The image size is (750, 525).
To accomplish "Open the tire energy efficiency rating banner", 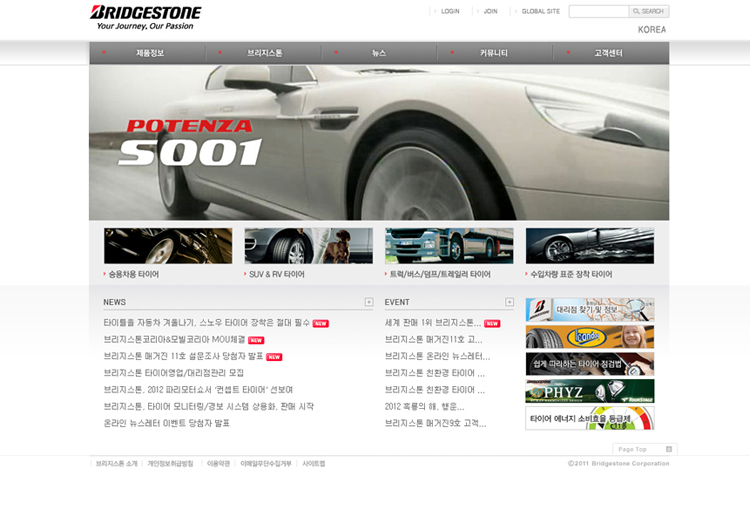I will coord(590,418).
